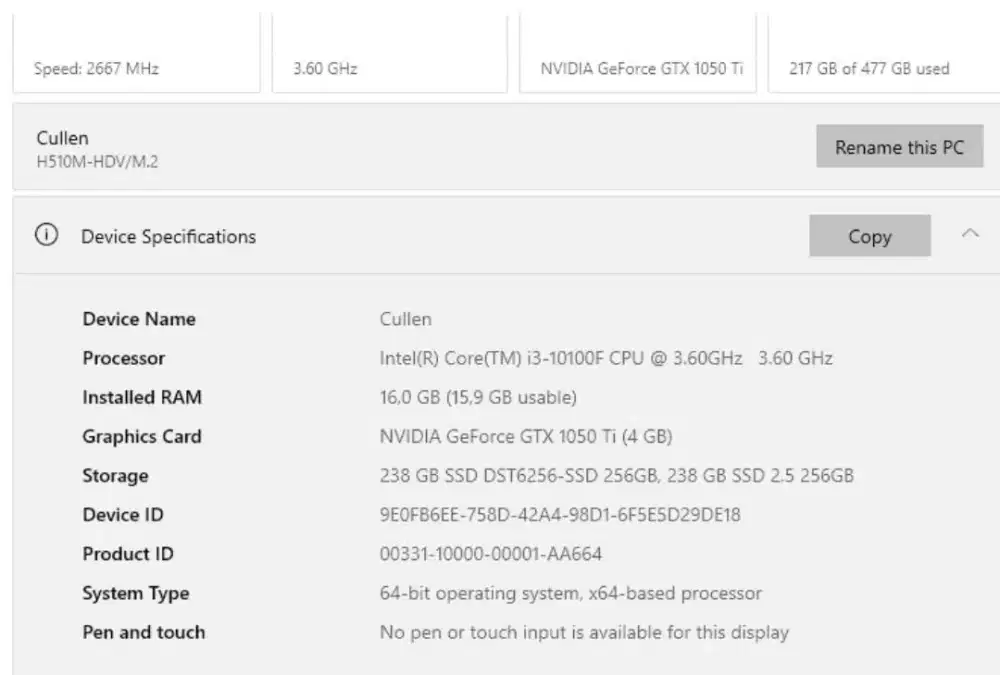The image size is (1000, 675).
Task: Collapse the Device Specifications section
Action: click(x=970, y=232)
